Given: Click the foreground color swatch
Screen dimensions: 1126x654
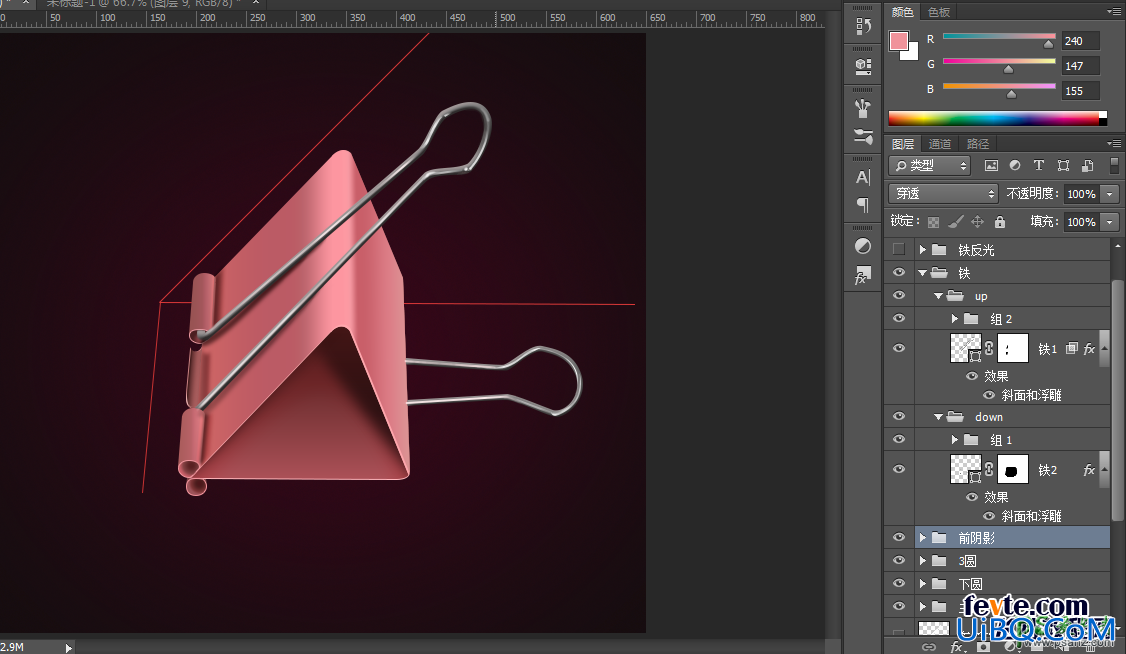Looking at the screenshot, I should [898, 40].
